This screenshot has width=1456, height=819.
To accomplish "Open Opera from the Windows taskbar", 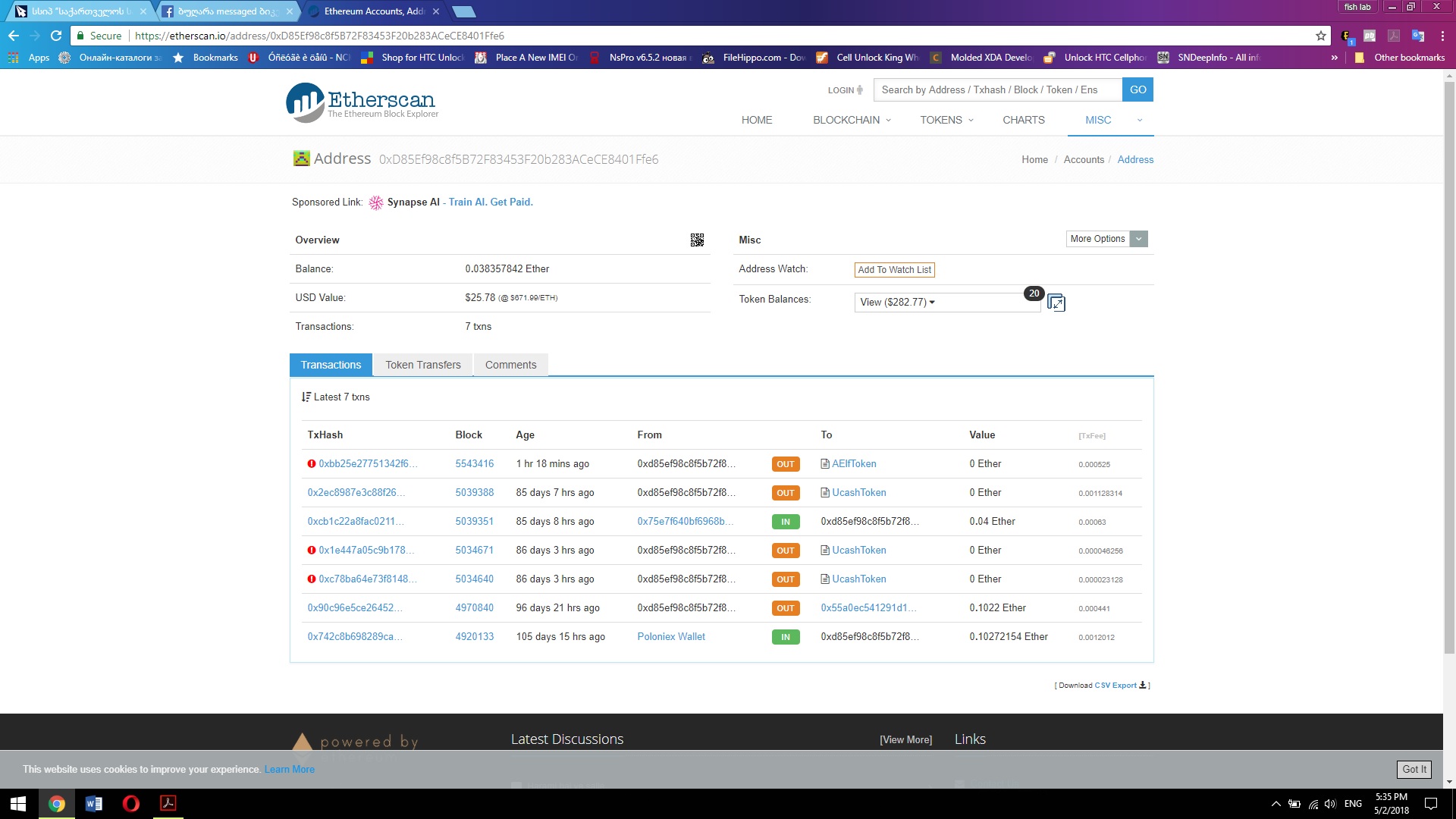I will [x=130, y=803].
